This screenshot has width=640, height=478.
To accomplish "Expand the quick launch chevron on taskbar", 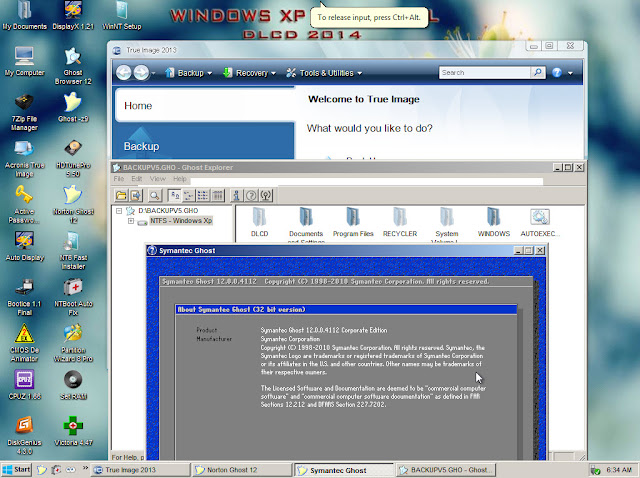I will click(85, 468).
